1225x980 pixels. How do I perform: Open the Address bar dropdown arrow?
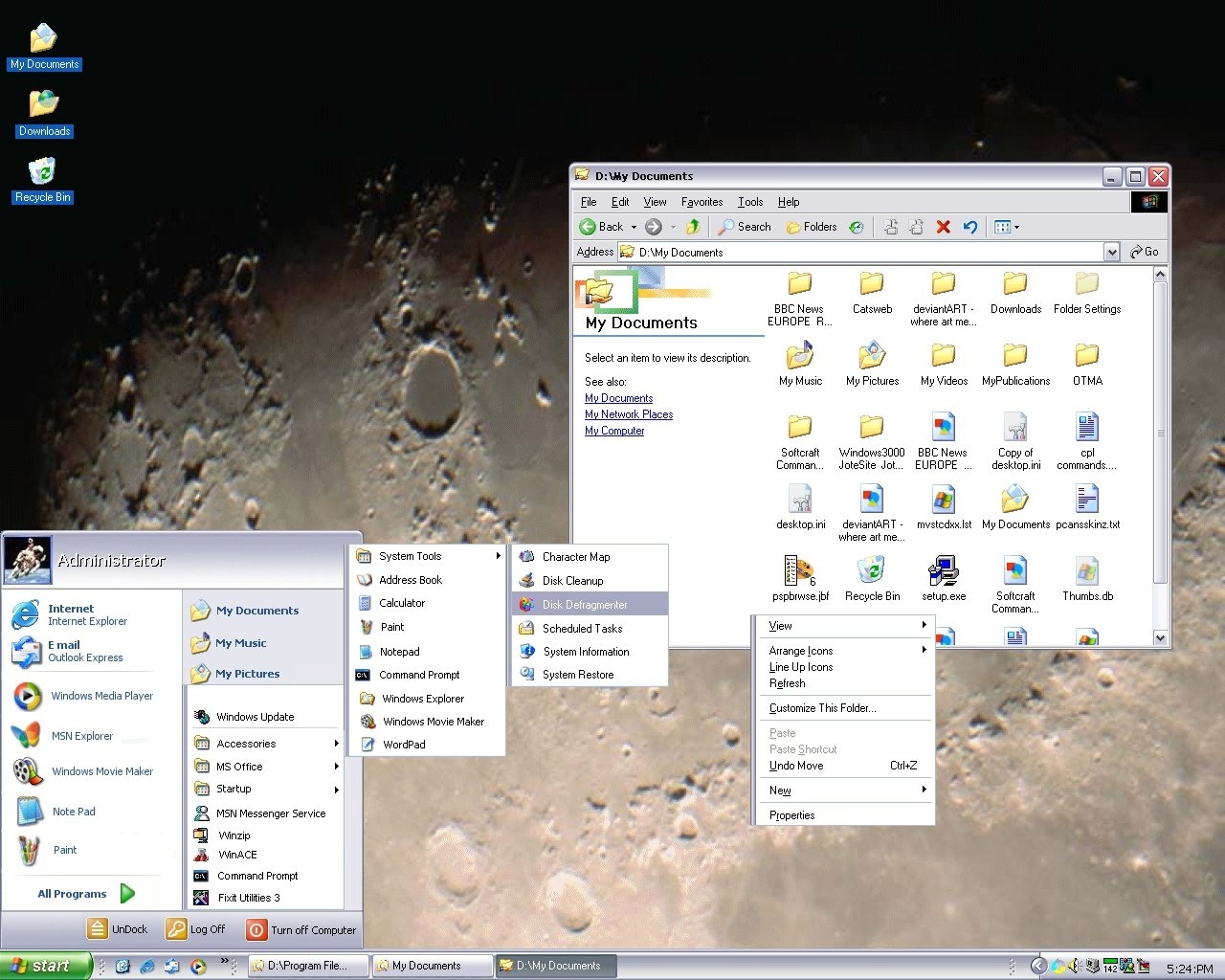coord(1111,253)
